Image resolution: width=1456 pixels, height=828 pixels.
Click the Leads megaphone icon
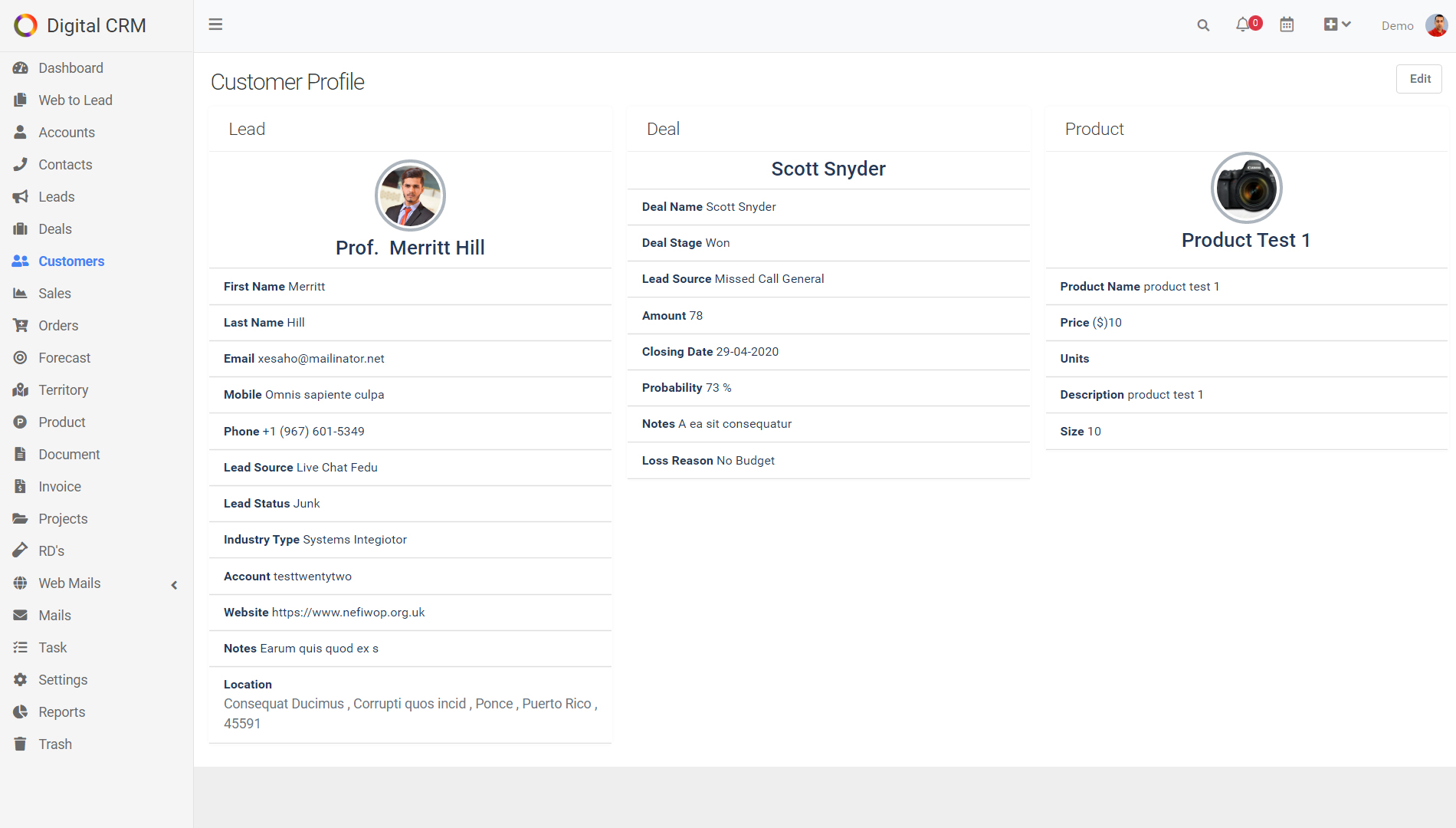[x=21, y=197]
